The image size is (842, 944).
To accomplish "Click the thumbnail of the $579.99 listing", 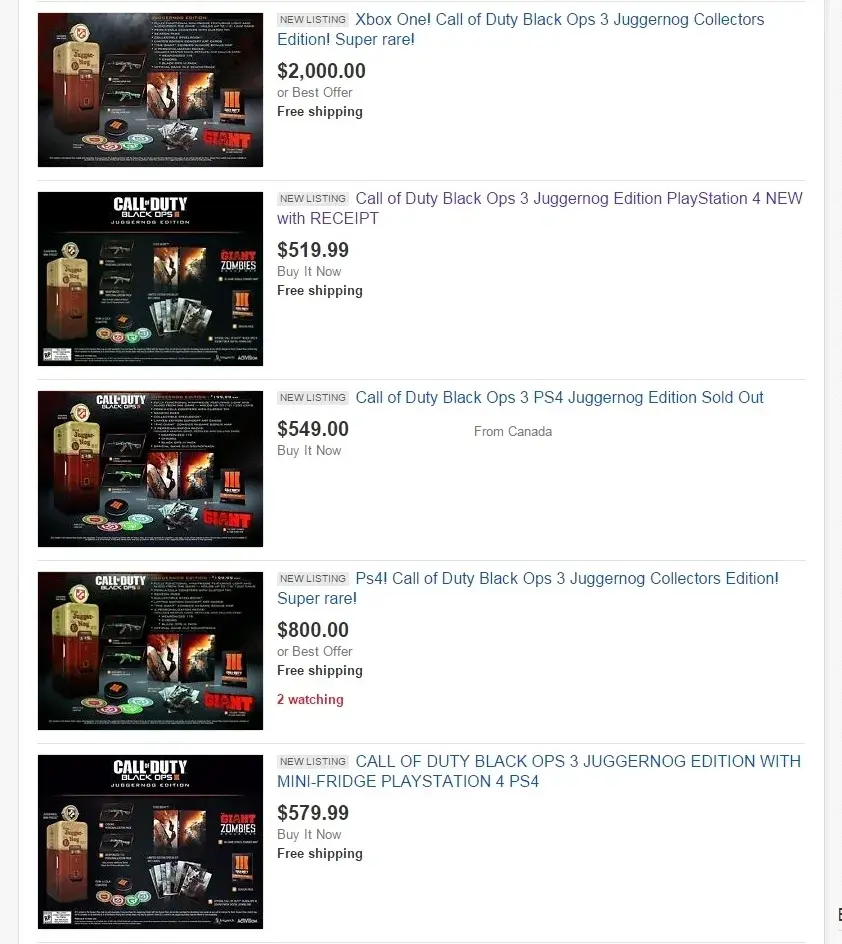I will (150, 842).
